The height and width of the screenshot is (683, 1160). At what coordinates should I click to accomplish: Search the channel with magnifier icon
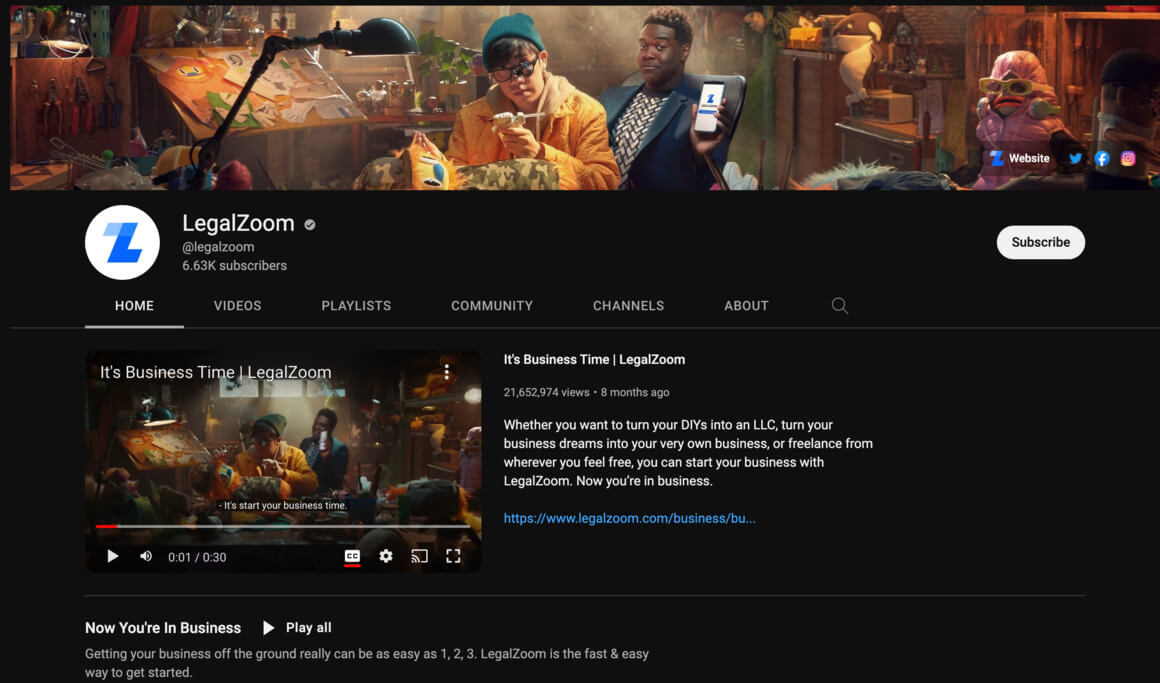[x=839, y=306]
